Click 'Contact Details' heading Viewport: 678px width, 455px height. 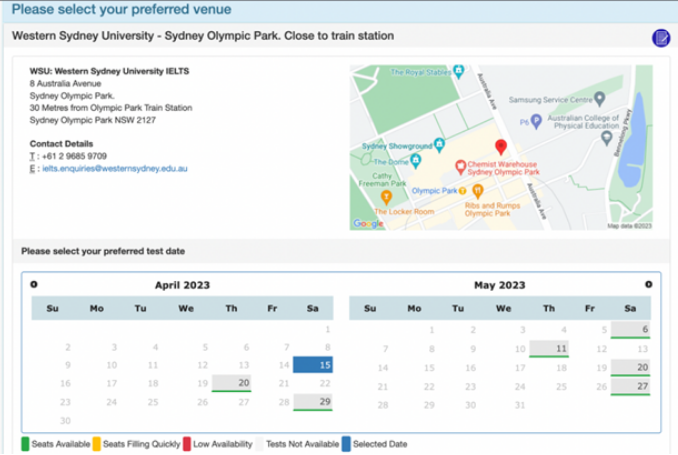(61, 144)
